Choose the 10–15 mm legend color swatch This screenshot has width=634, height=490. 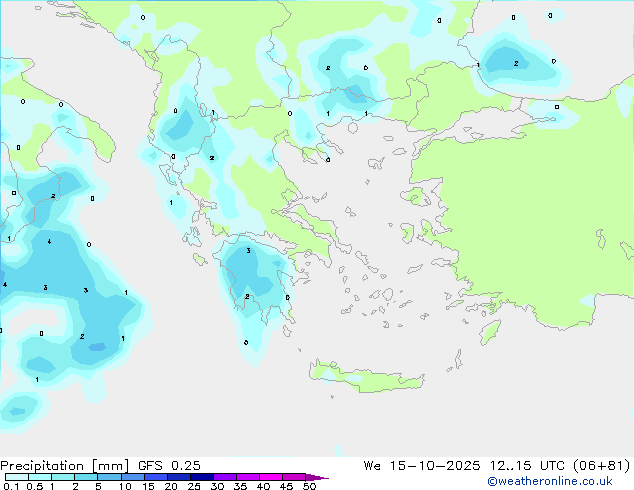tap(132, 477)
